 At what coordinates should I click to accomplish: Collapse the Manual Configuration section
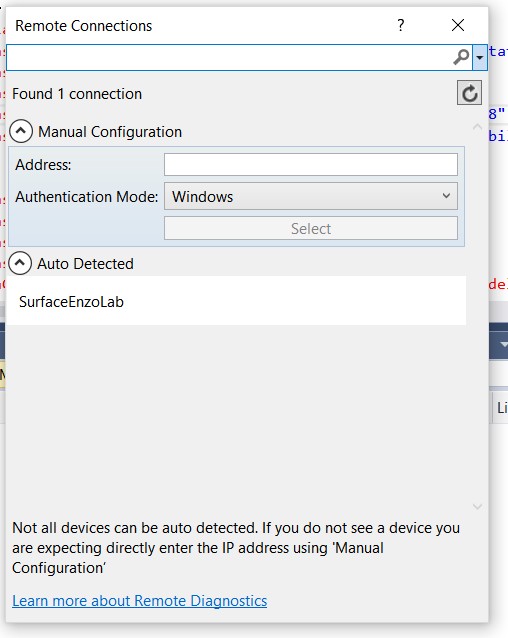(21, 131)
